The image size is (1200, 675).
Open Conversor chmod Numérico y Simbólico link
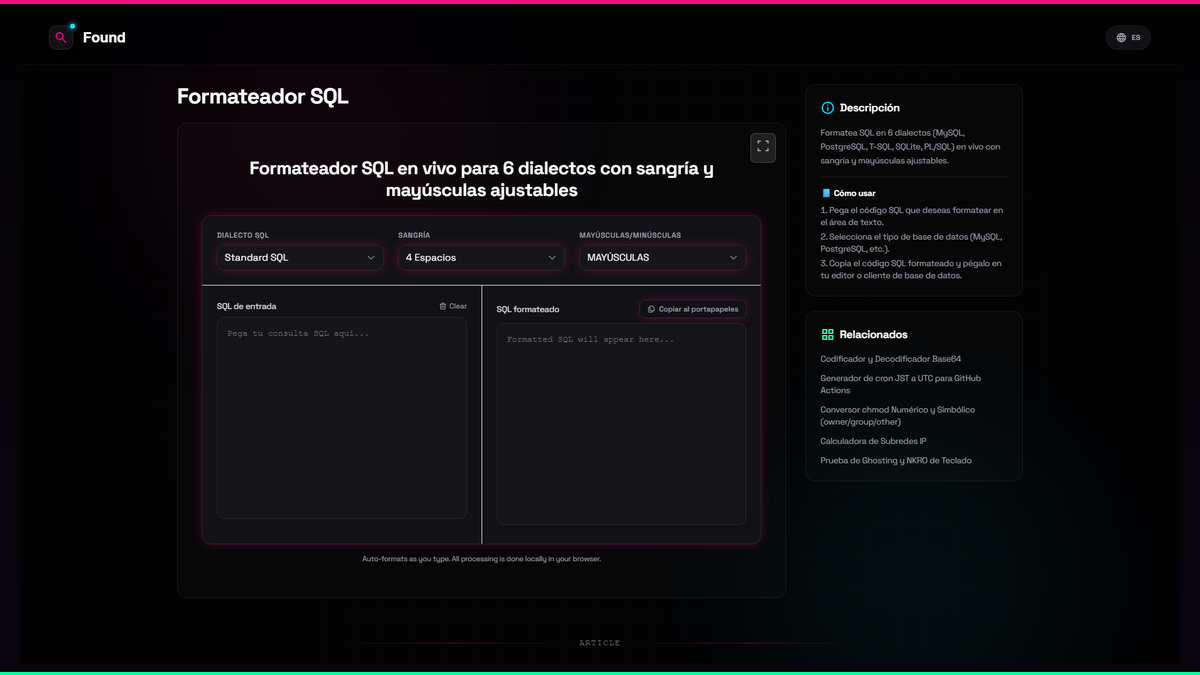(898, 416)
